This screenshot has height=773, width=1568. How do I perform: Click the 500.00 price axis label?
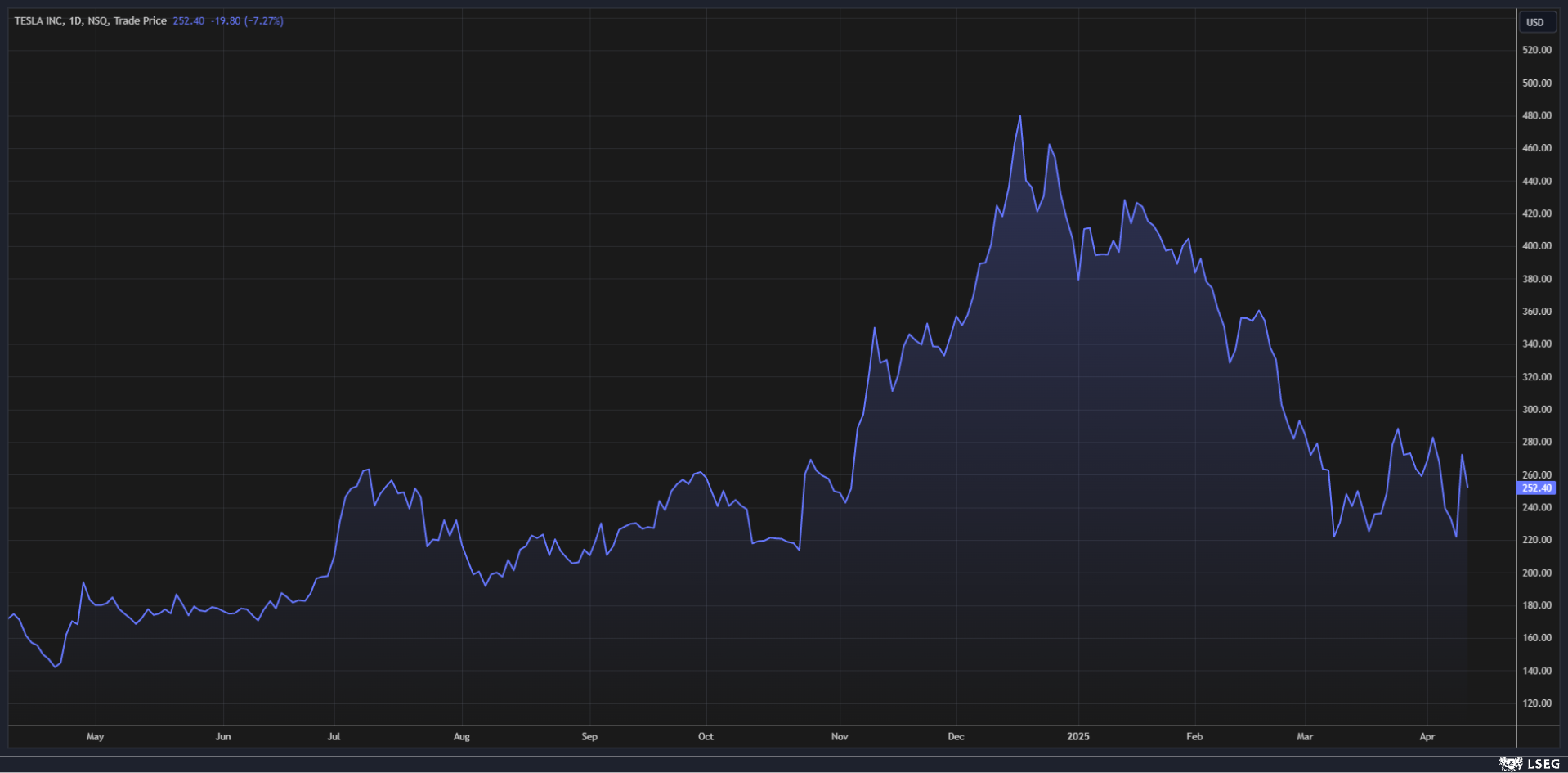coord(1537,83)
